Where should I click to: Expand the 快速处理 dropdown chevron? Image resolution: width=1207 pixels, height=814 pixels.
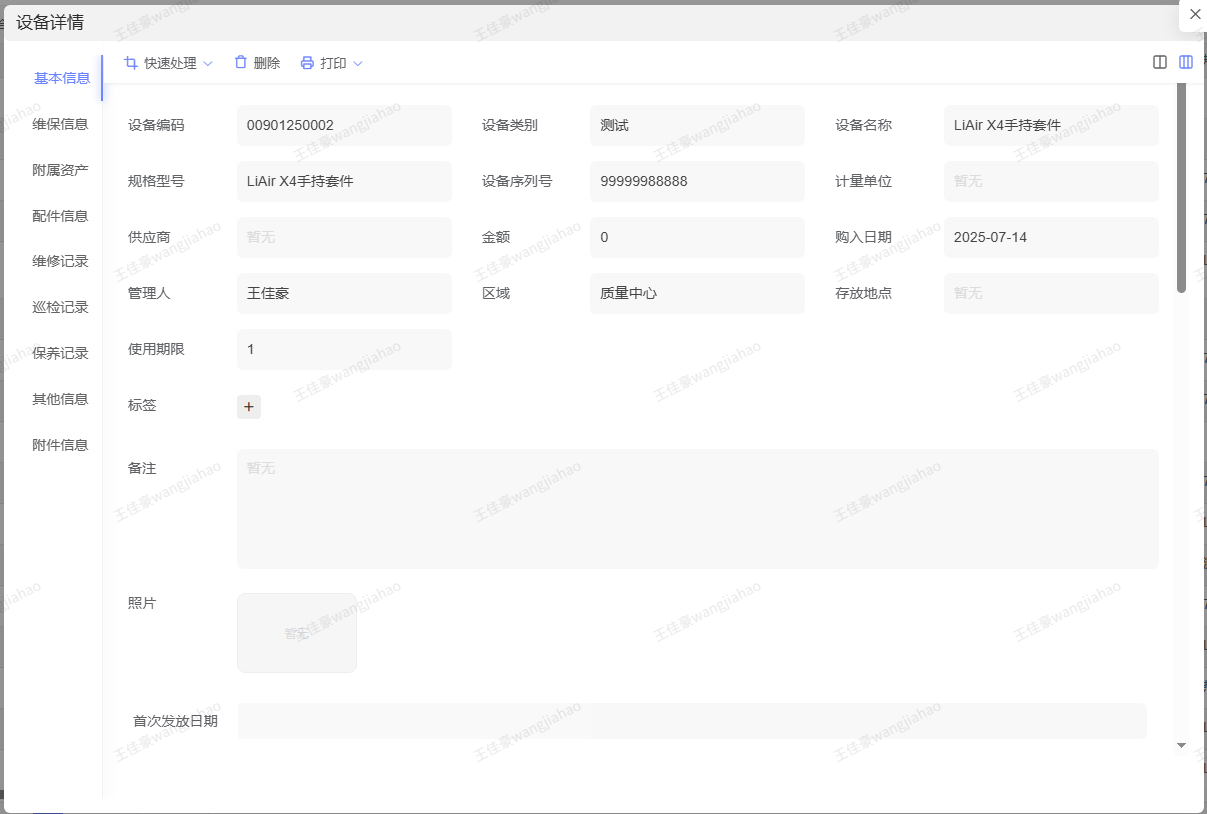pos(208,64)
